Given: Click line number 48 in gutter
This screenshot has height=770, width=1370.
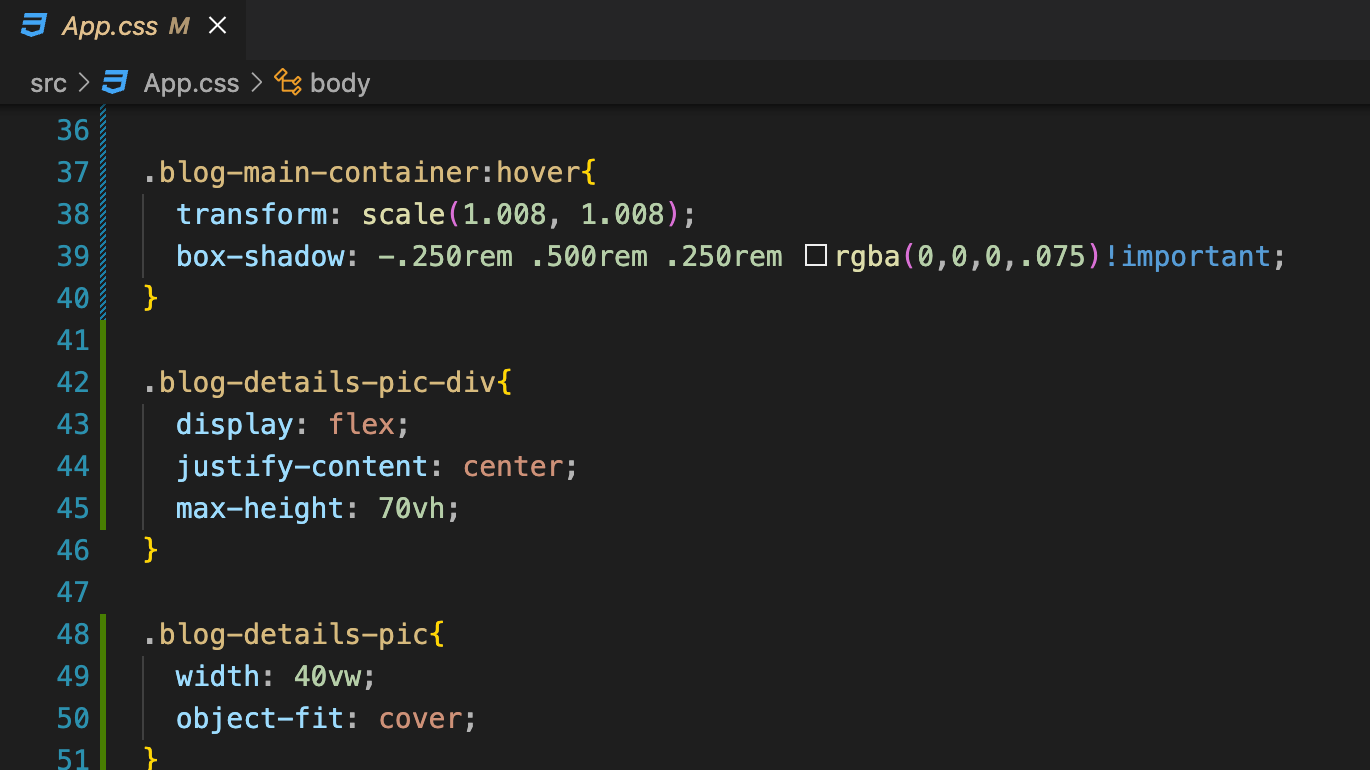Looking at the screenshot, I should point(73,634).
